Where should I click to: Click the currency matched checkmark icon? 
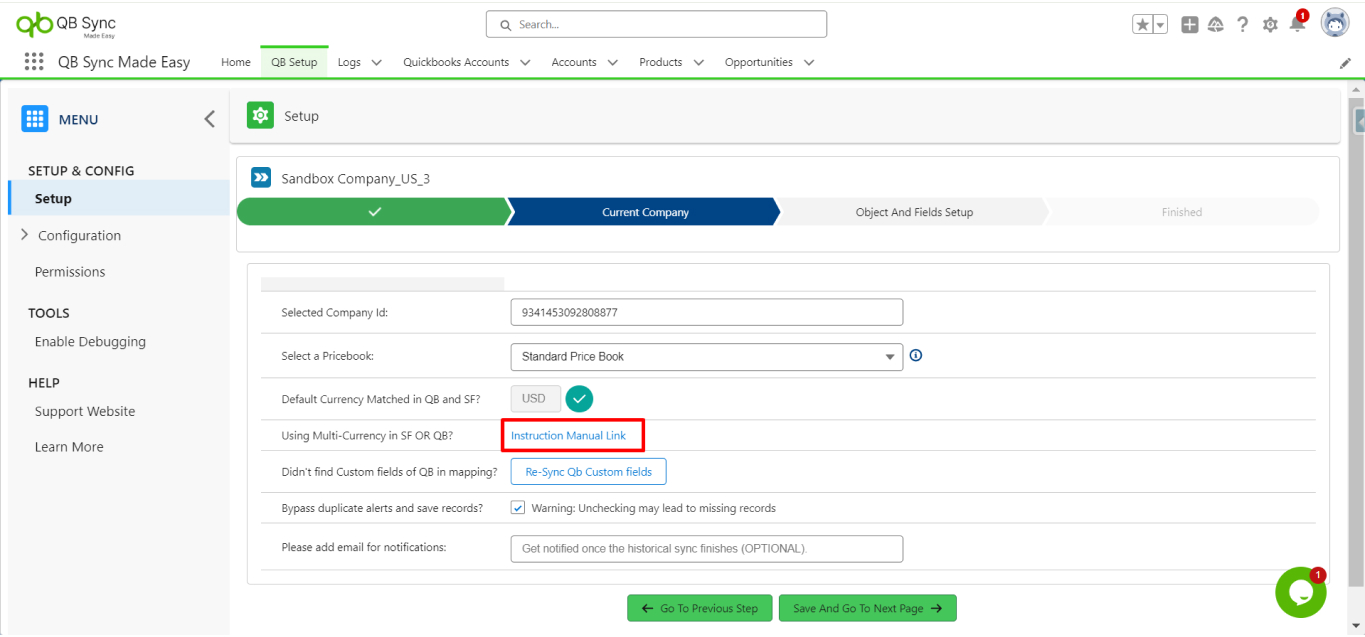coord(579,399)
